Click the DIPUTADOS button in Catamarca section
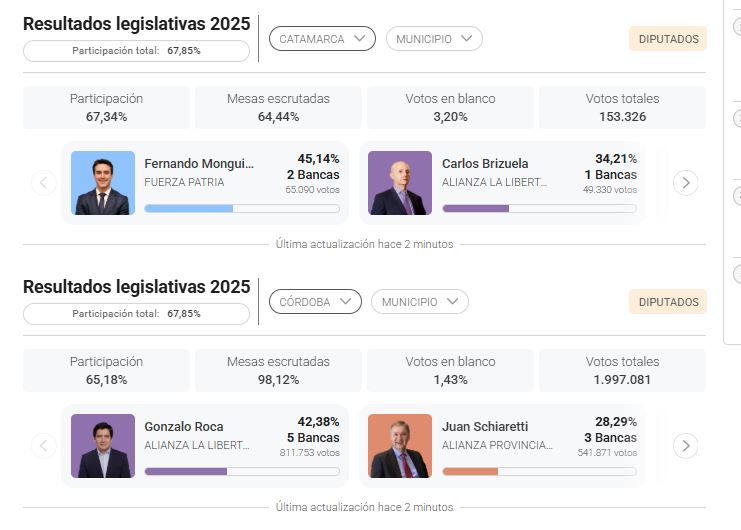This screenshot has width=741, height=530. (x=668, y=39)
